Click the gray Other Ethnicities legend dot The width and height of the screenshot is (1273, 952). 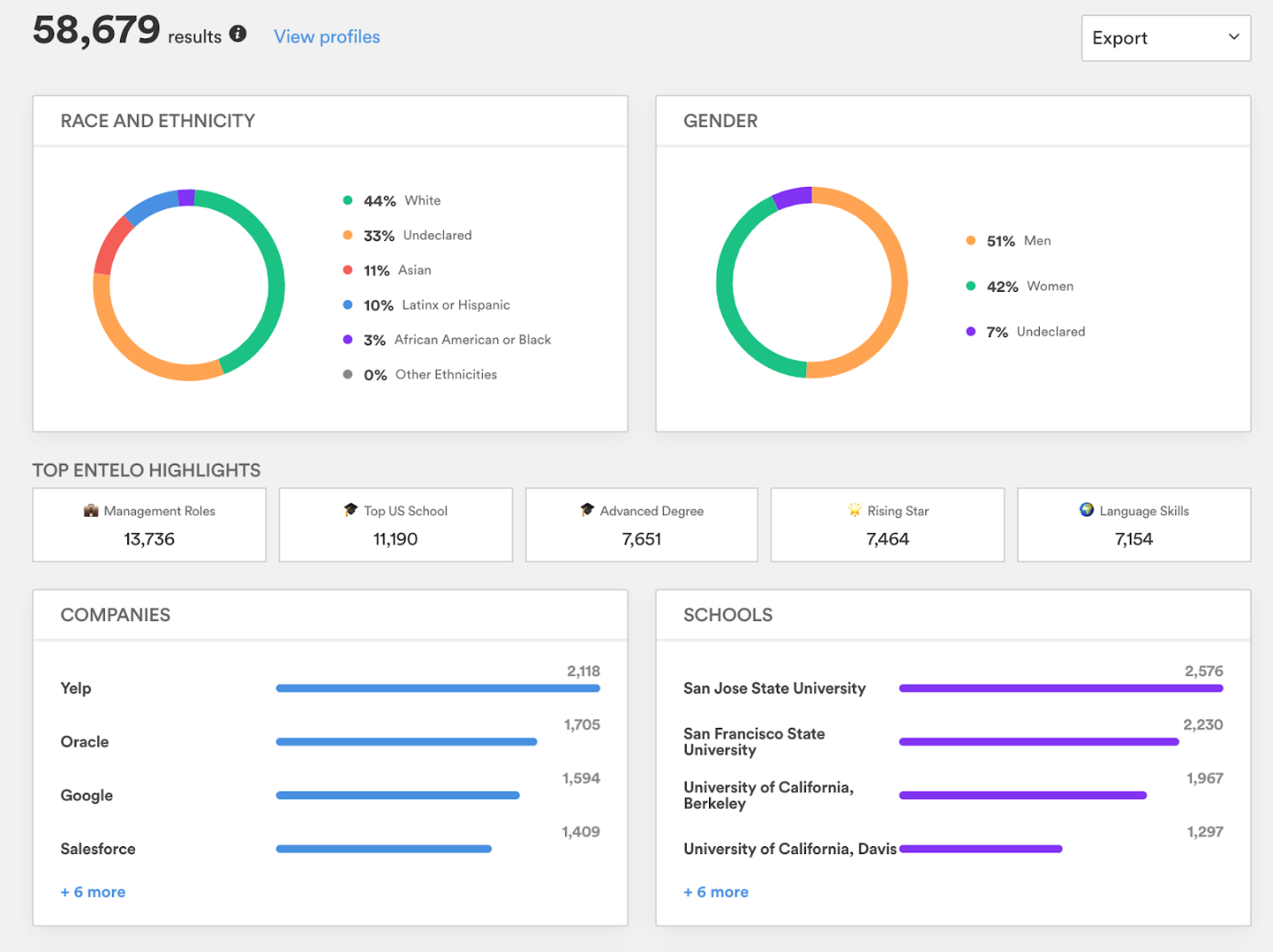tap(348, 374)
